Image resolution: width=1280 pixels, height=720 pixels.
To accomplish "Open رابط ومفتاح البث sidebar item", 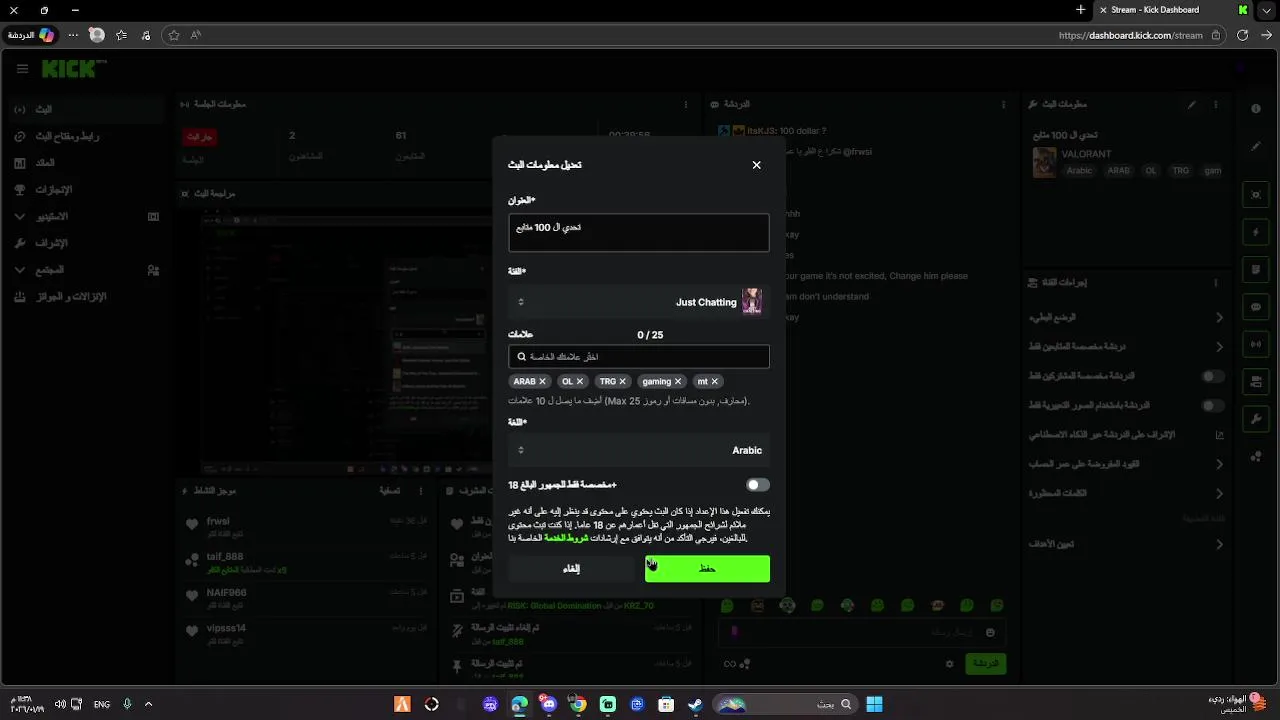I will 85,136.
